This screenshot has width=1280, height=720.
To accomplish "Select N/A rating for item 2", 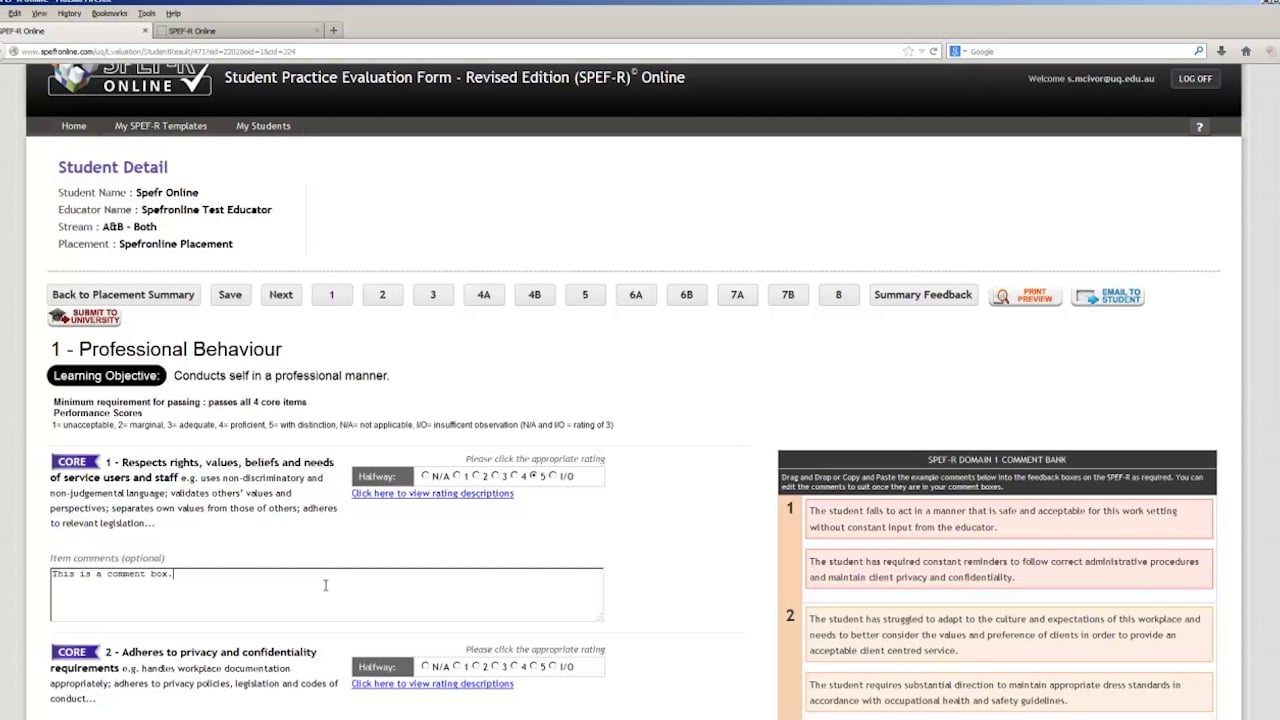I will click(426, 665).
